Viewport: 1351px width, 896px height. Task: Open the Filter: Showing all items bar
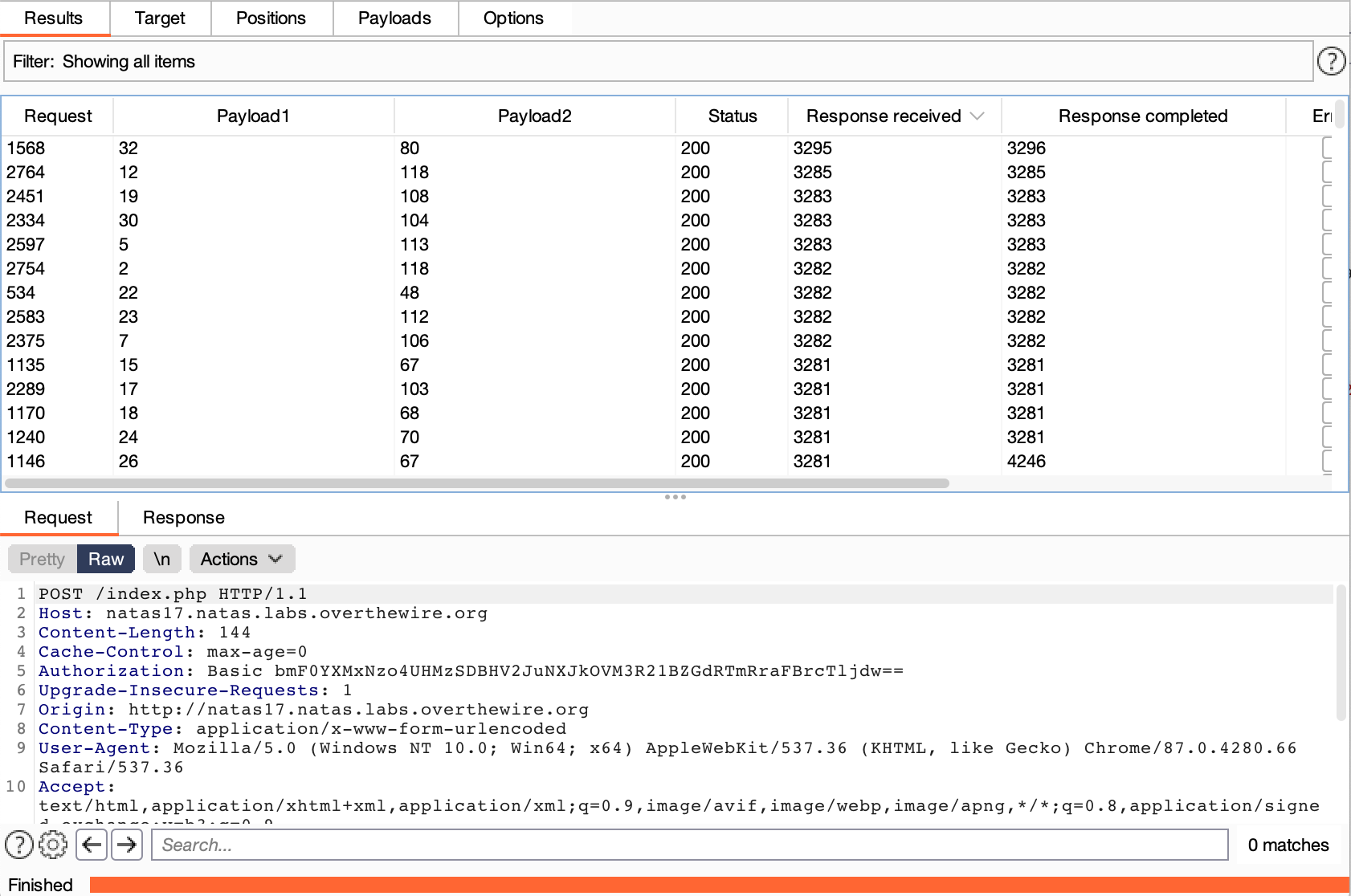(657, 62)
